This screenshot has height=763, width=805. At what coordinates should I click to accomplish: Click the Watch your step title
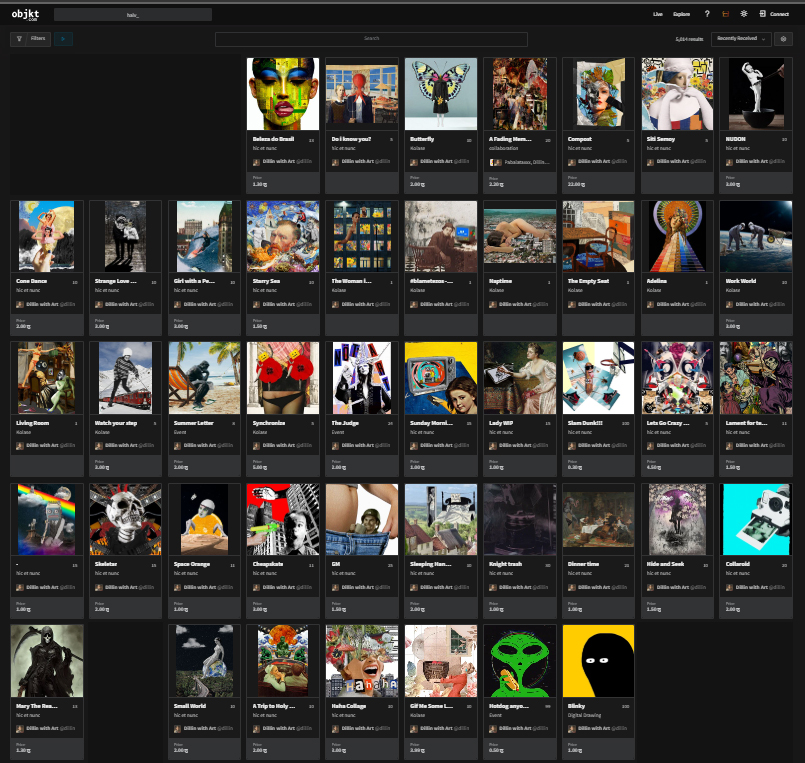click(x=116, y=423)
